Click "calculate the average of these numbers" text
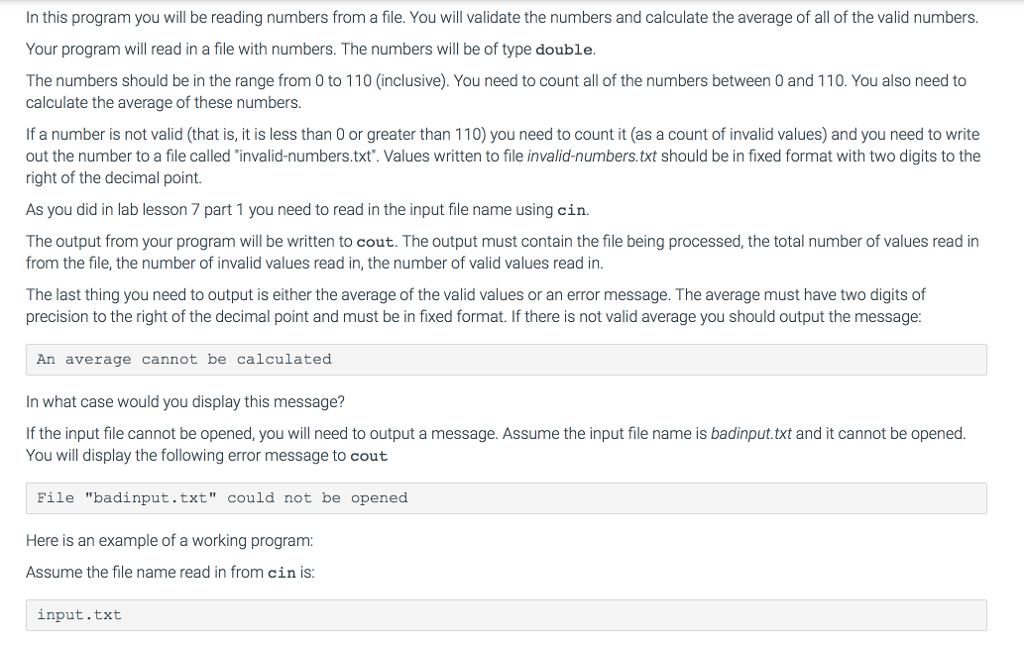 coord(163,103)
